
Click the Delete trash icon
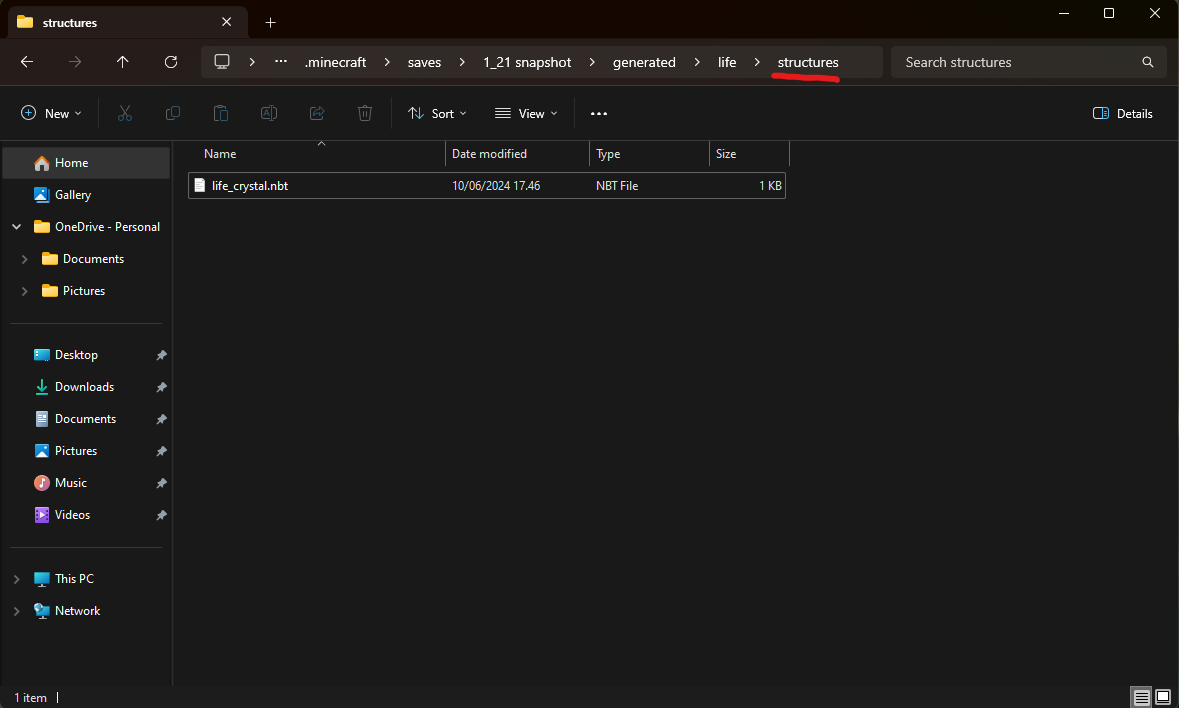click(365, 114)
